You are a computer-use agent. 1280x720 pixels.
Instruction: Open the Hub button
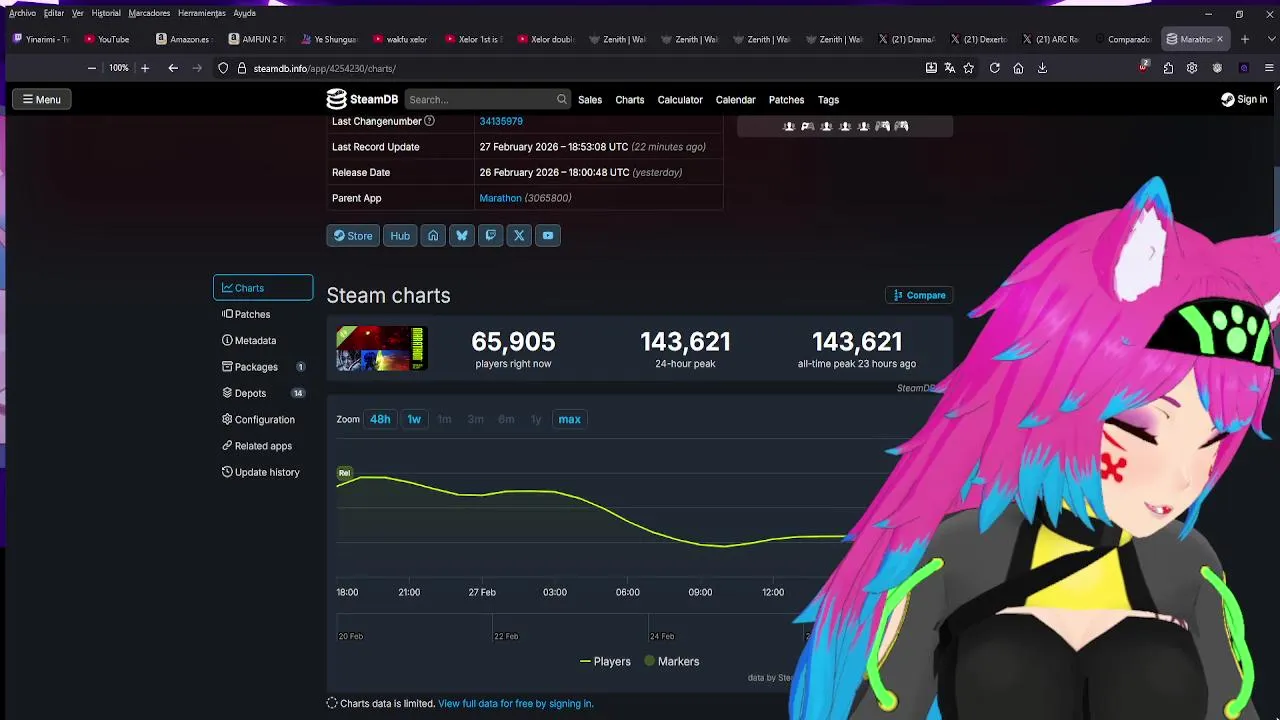point(400,236)
